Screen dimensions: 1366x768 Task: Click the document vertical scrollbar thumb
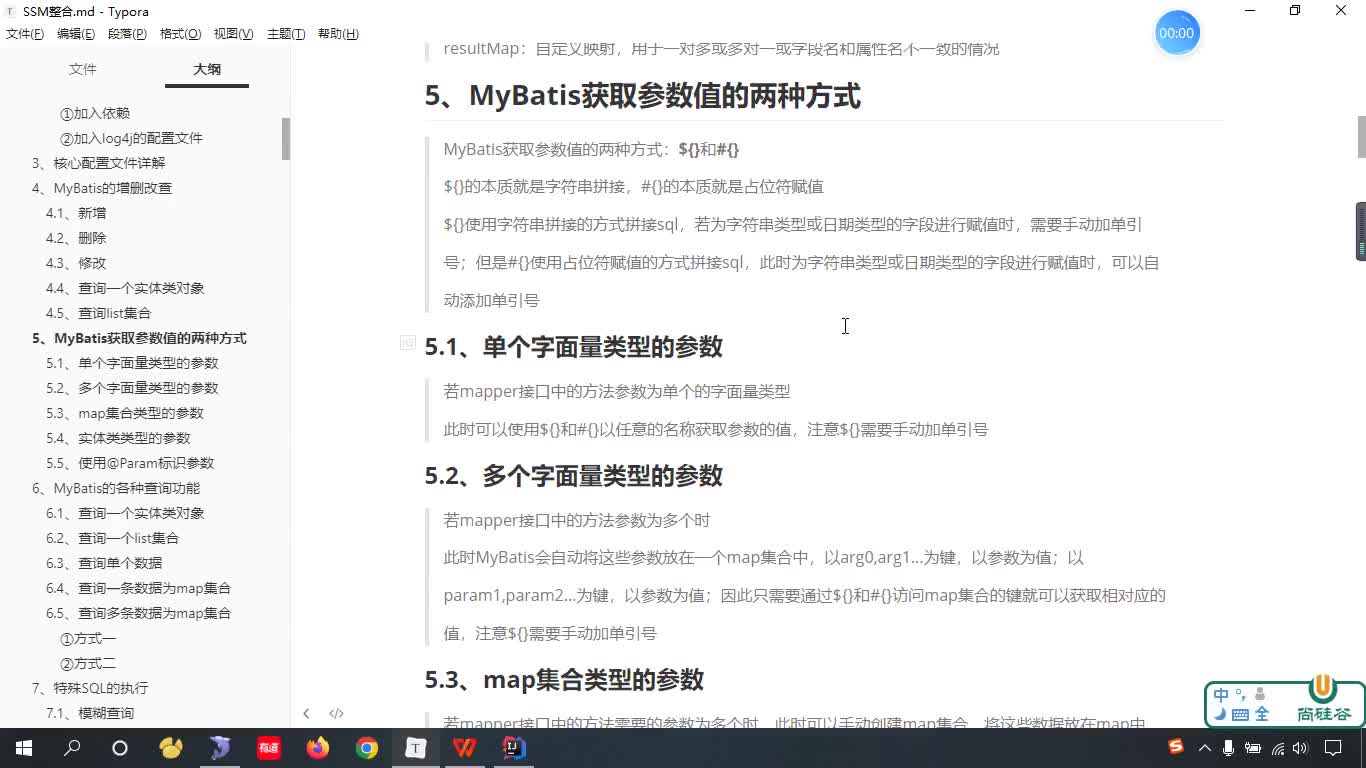pos(1361,137)
